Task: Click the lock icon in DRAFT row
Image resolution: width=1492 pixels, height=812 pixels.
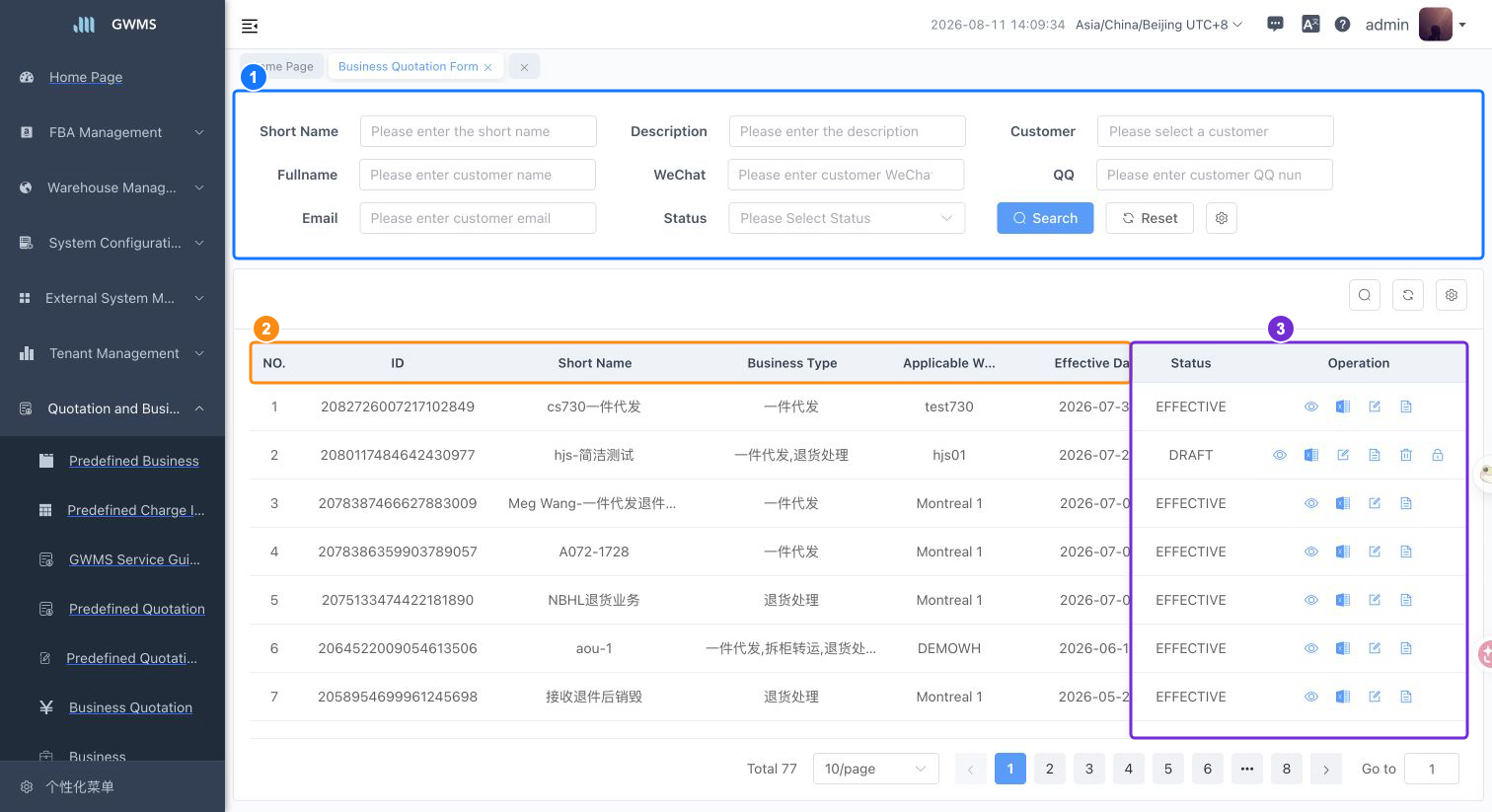Action: point(1438,455)
